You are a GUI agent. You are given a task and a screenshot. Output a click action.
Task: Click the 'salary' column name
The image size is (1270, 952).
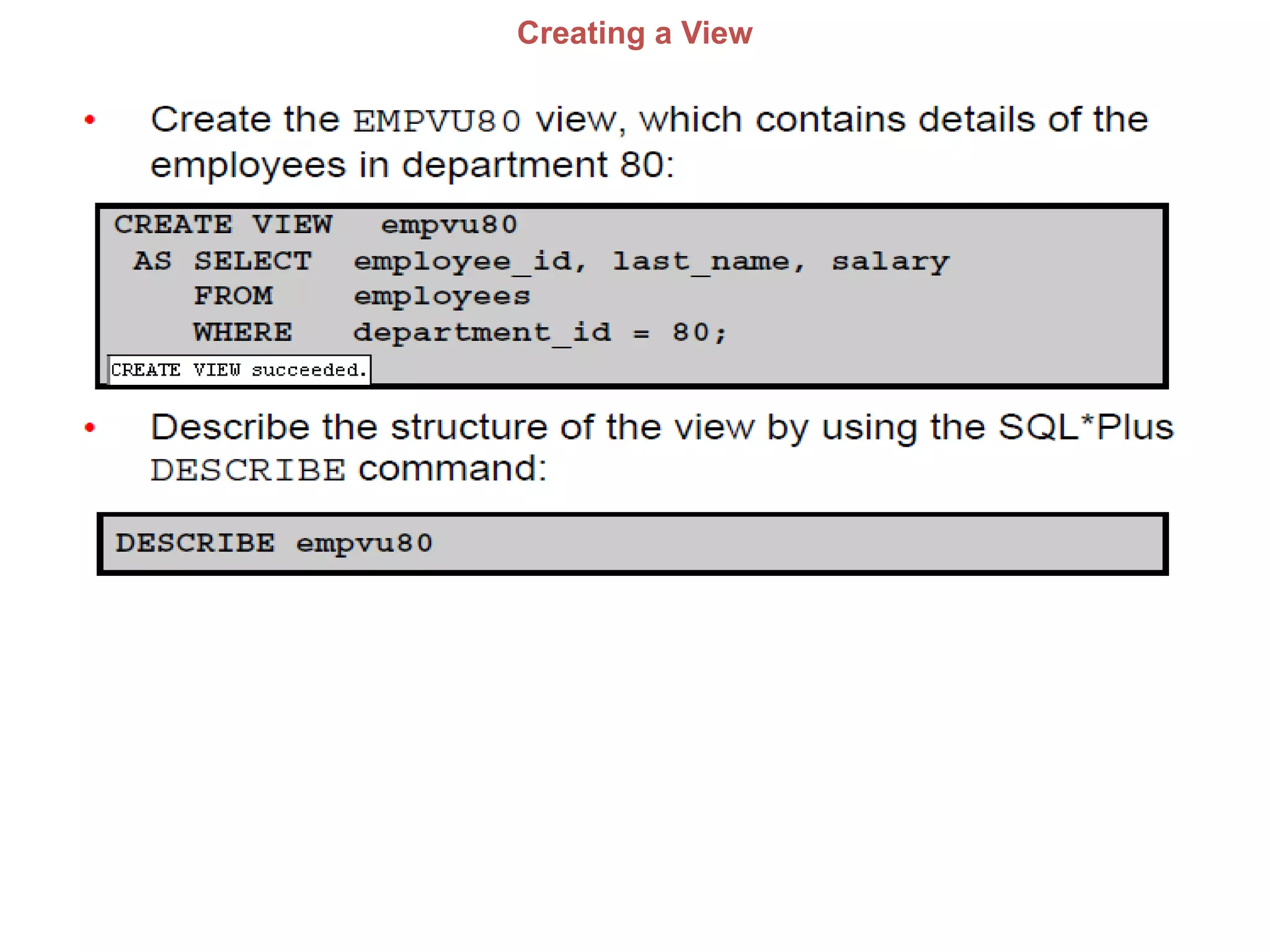[890, 262]
